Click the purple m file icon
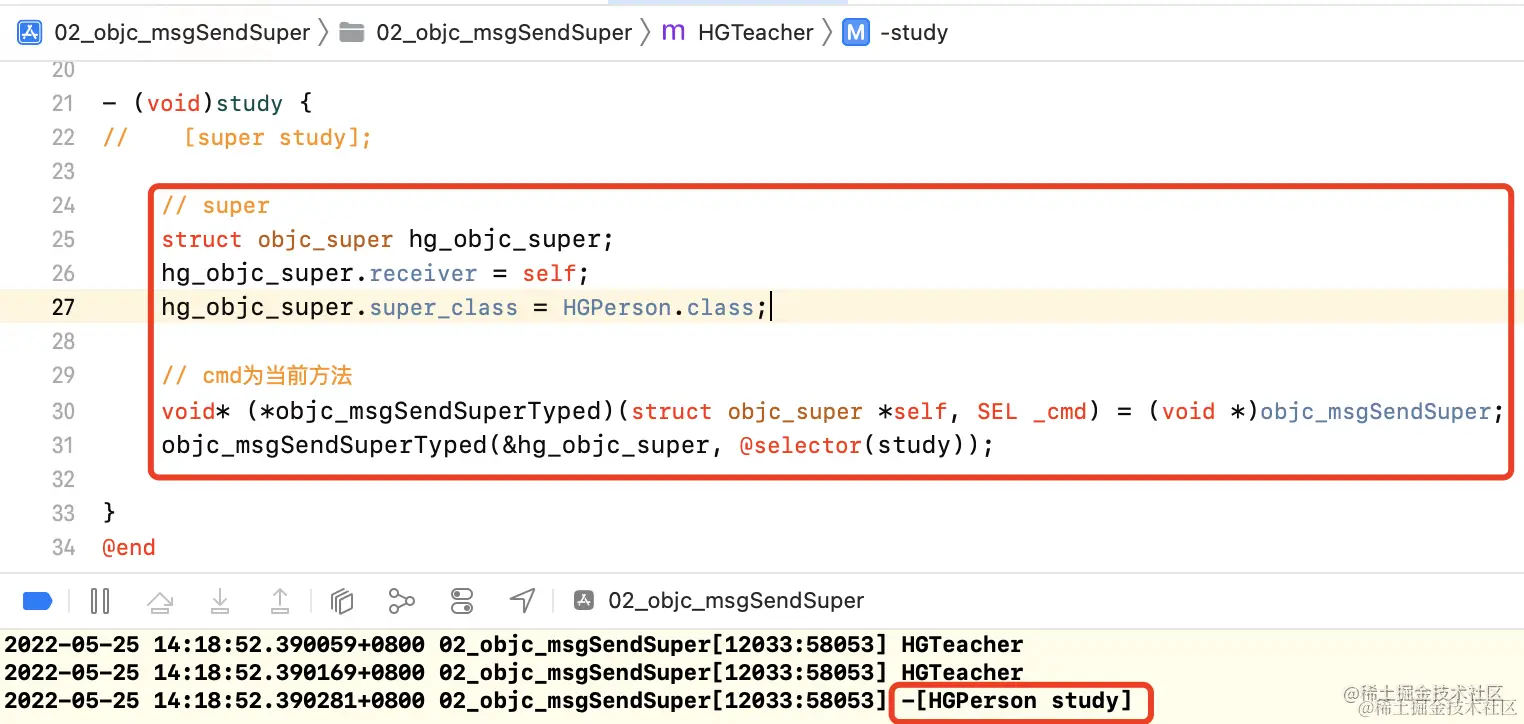This screenshot has width=1524, height=724. (673, 32)
